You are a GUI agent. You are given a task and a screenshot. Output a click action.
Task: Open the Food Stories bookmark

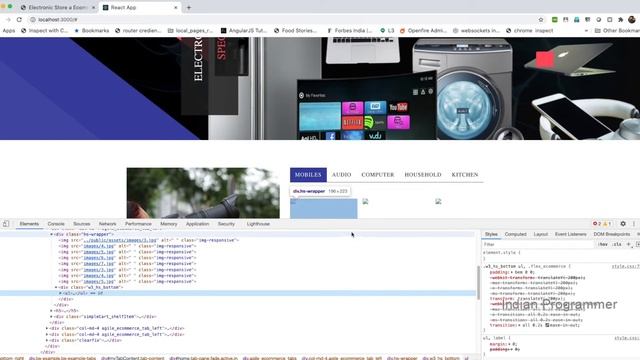[x=296, y=31]
